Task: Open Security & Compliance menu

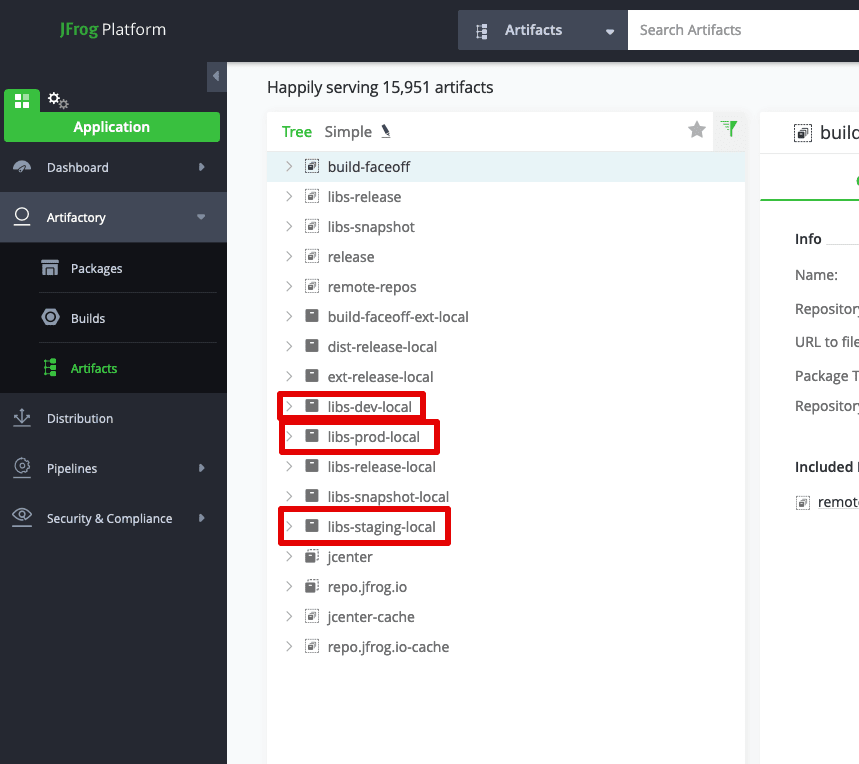Action: click(109, 518)
